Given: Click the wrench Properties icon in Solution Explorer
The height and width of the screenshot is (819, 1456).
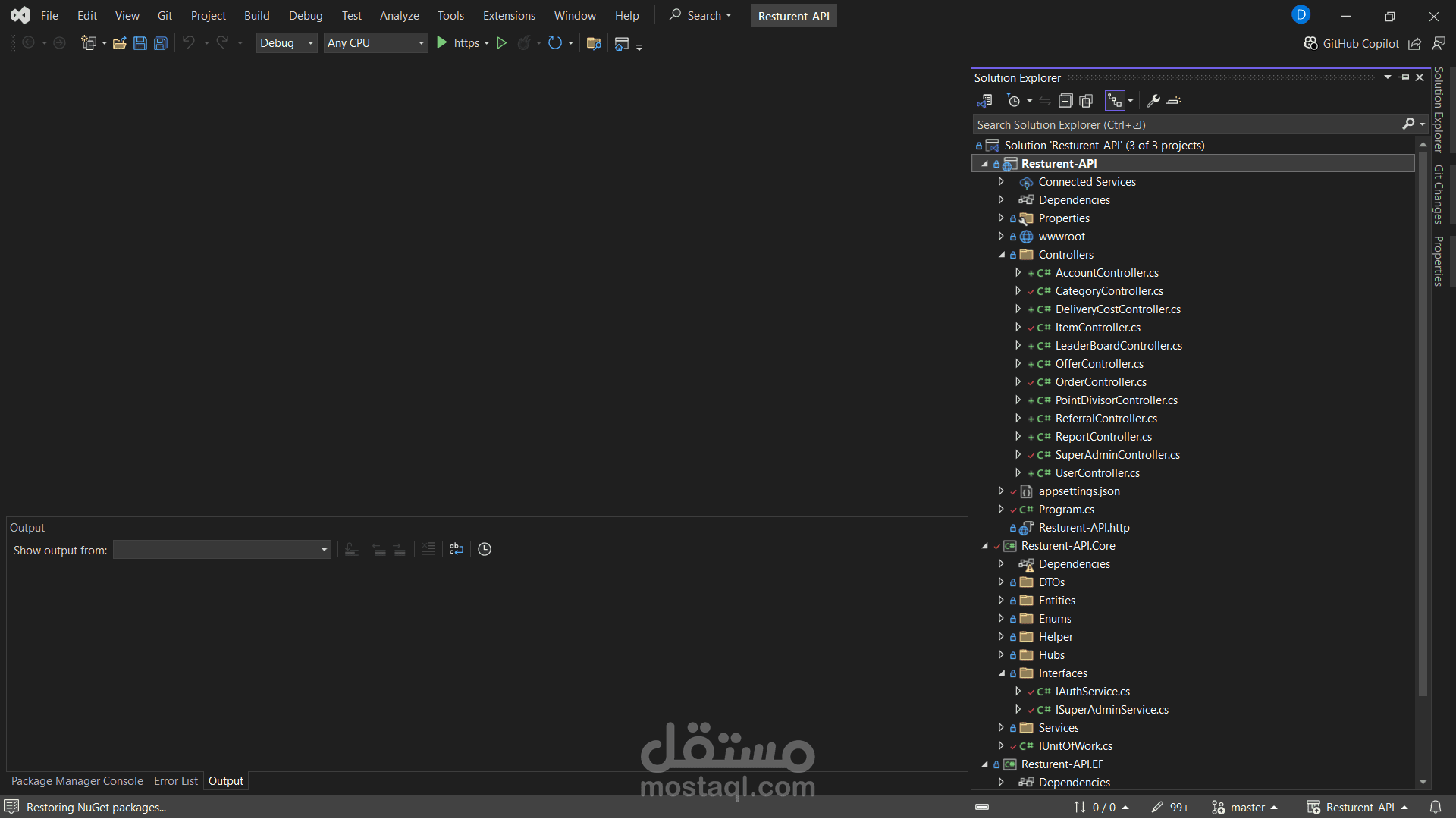Looking at the screenshot, I should (1153, 101).
